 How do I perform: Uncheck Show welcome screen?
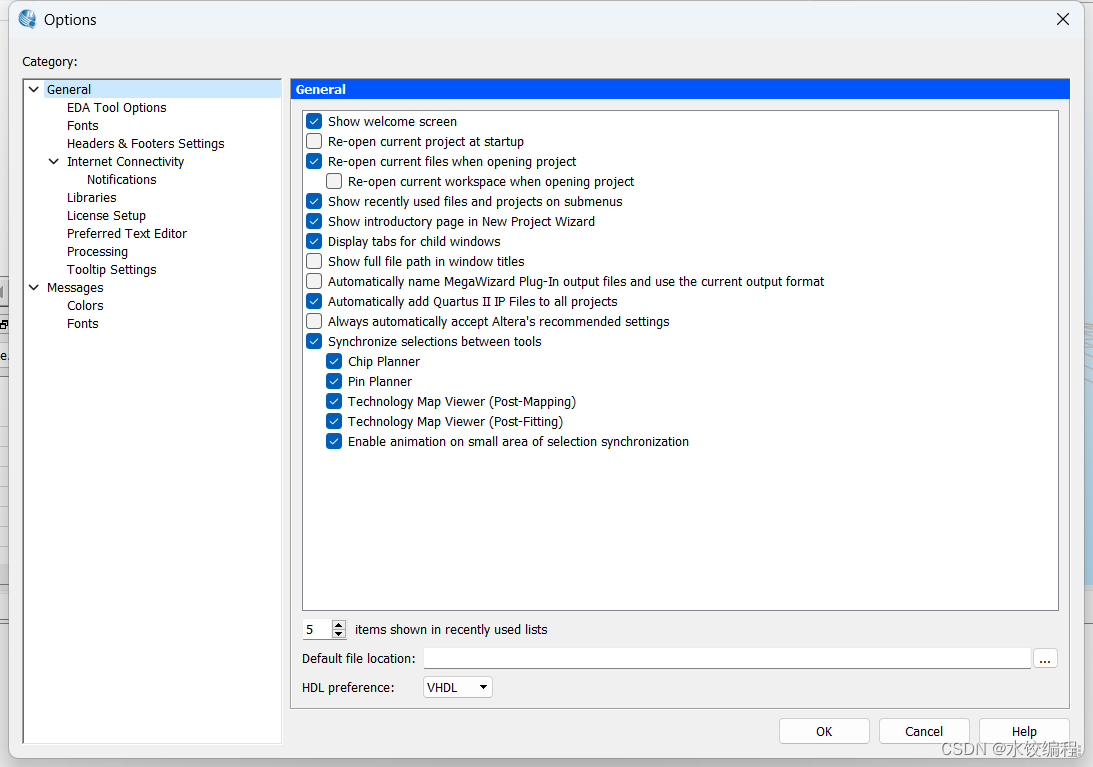[x=314, y=121]
